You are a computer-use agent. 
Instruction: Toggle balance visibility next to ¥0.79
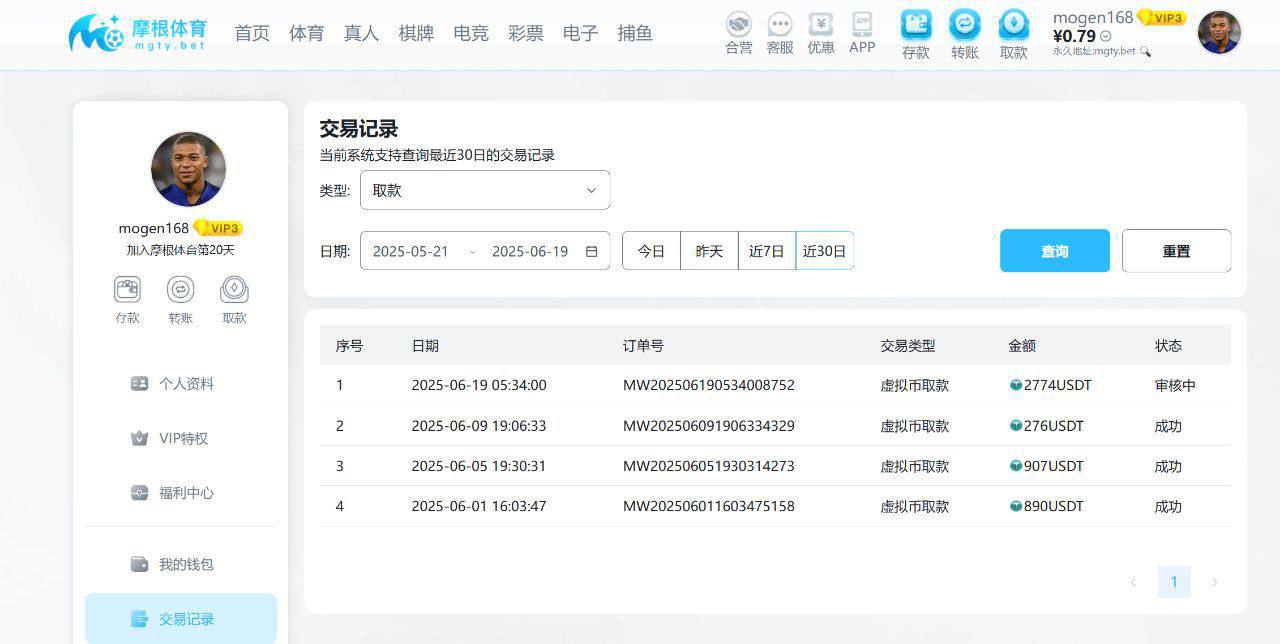pos(1106,37)
